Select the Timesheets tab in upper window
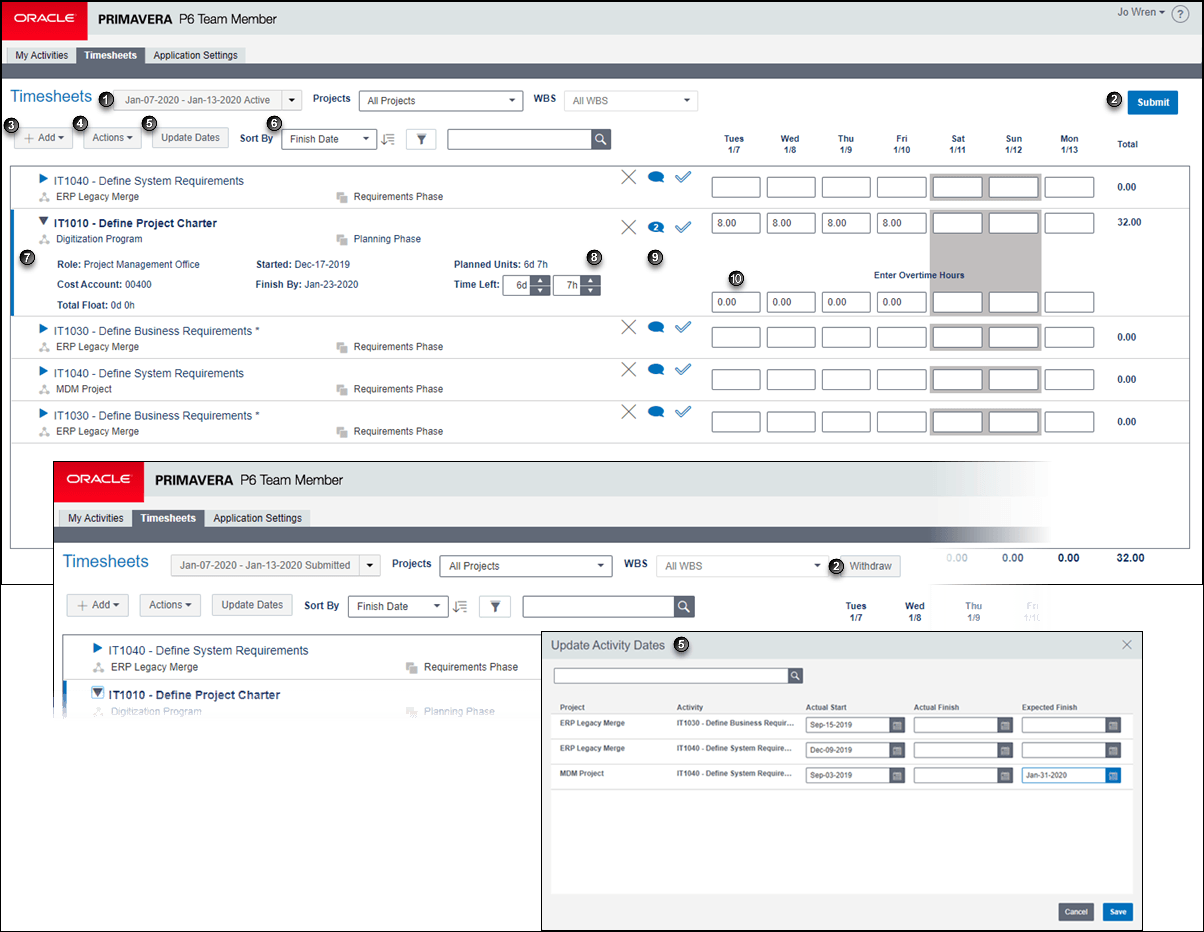The height and width of the screenshot is (932, 1204). pos(111,56)
